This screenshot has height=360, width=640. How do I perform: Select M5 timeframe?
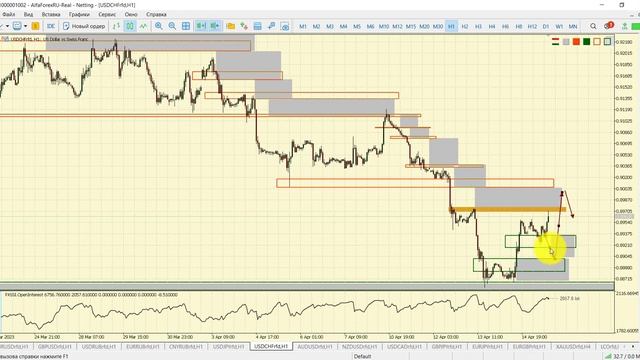(x=357, y=26)
